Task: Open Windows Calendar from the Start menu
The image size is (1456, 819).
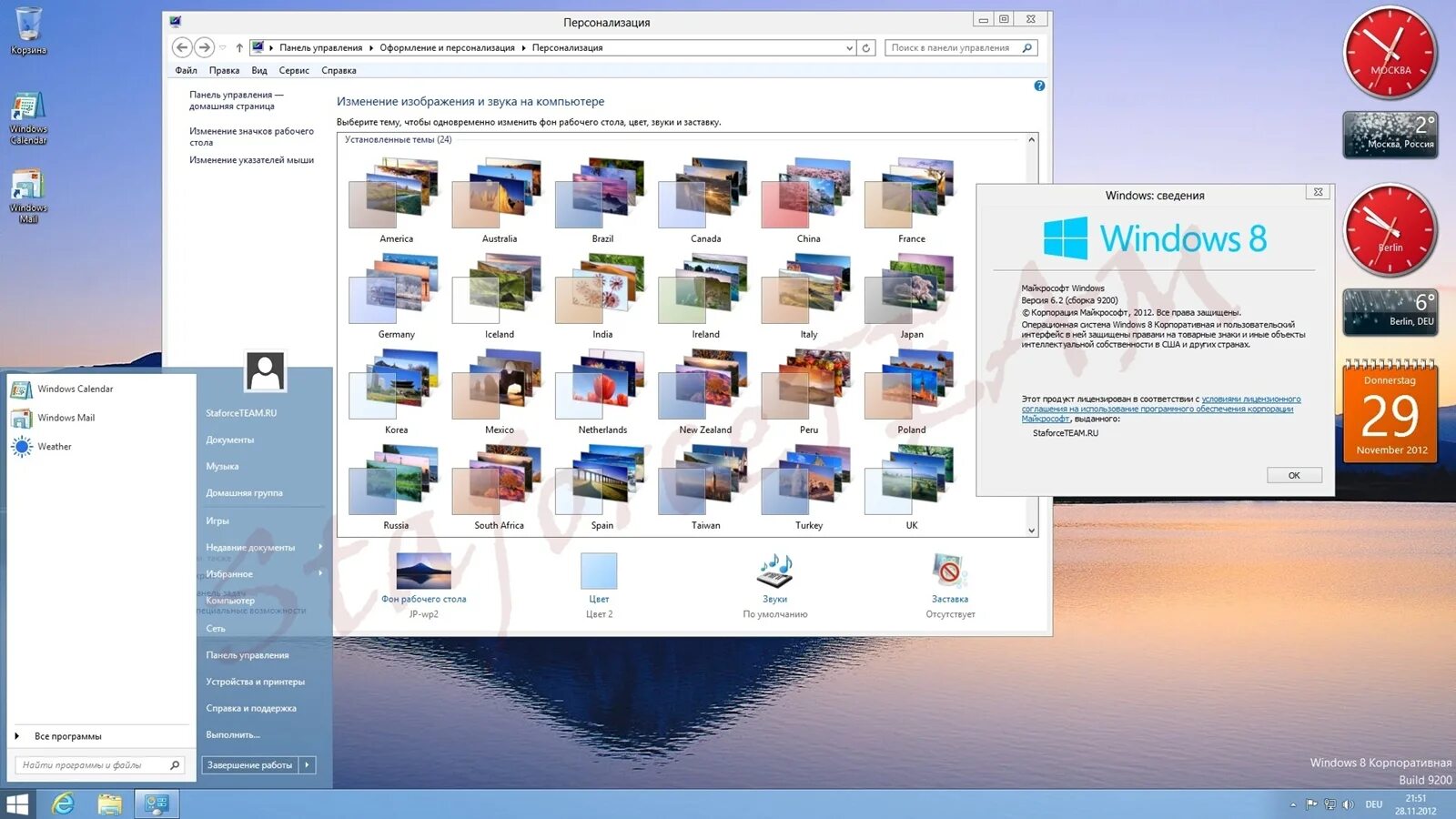Action: click(x=73, y=389)
